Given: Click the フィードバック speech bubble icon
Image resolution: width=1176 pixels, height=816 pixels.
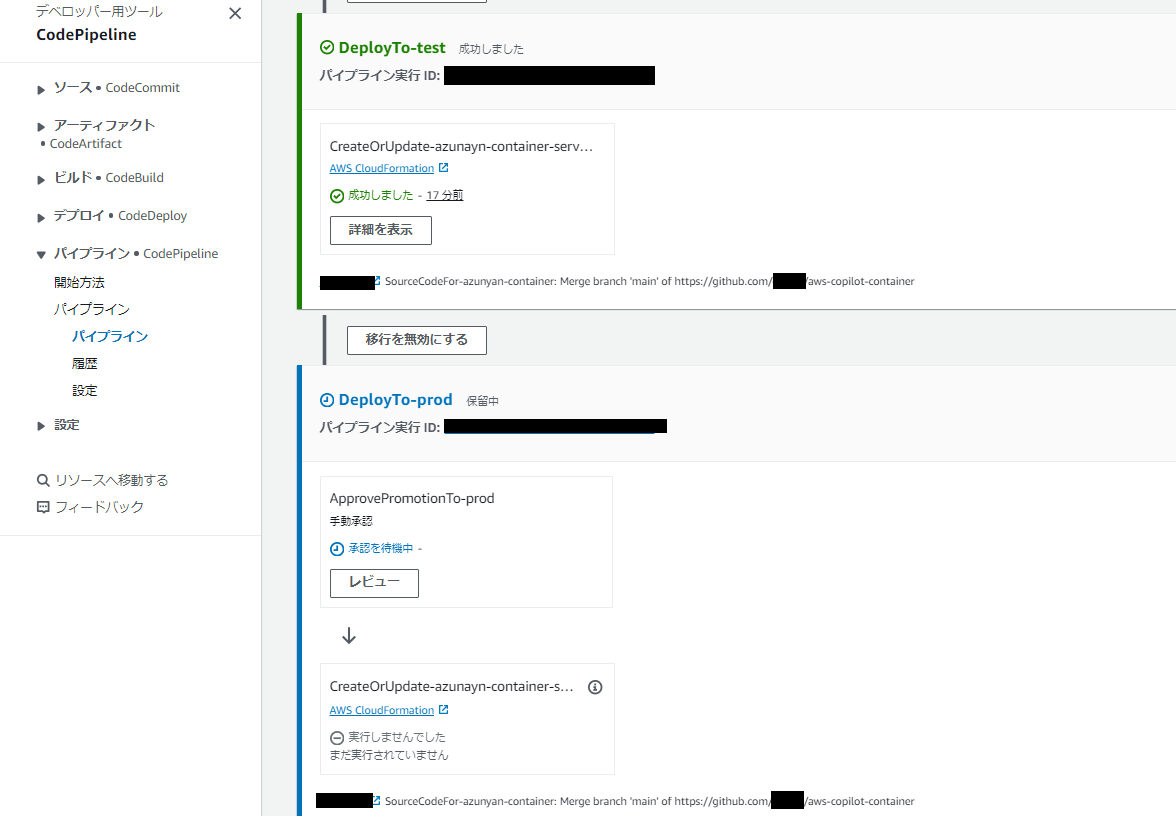Looking at the screenshot, I should [x=43, y=508].
